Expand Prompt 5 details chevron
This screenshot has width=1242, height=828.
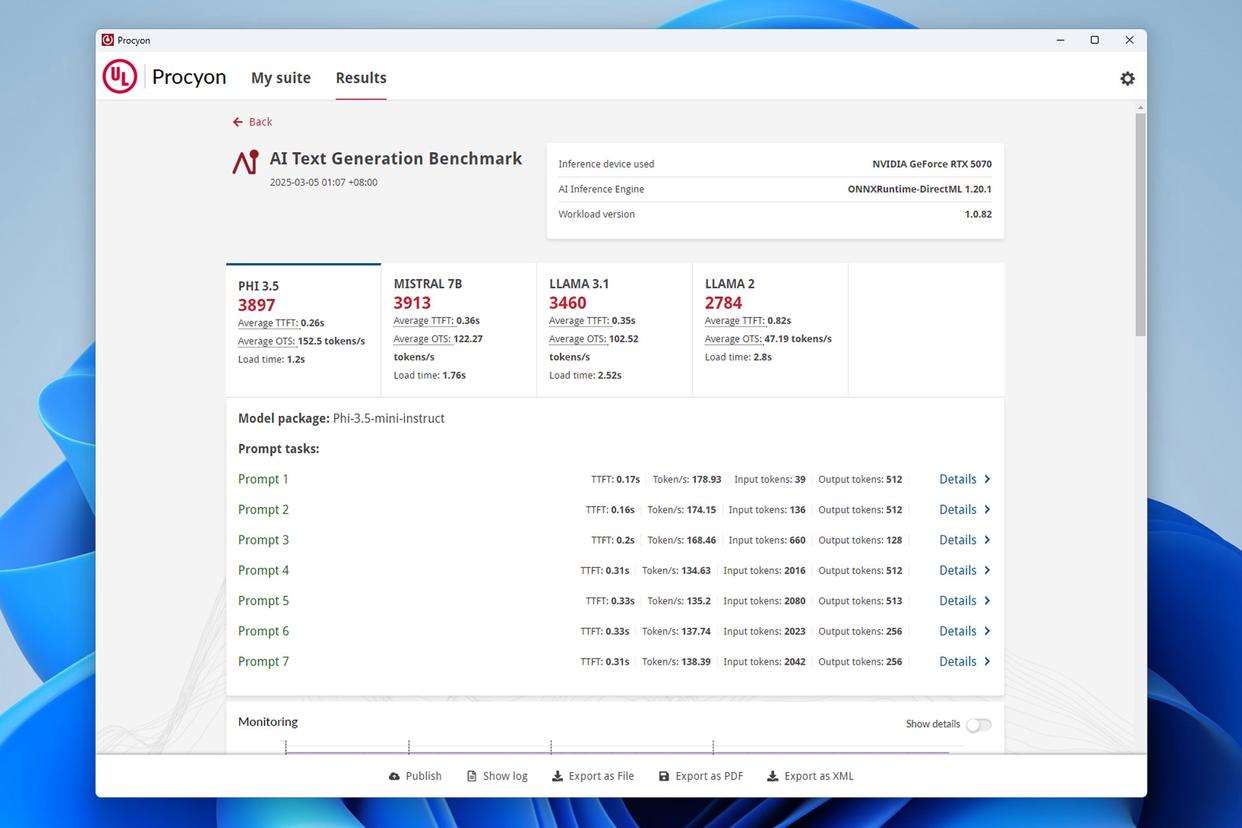coord(987,600)
